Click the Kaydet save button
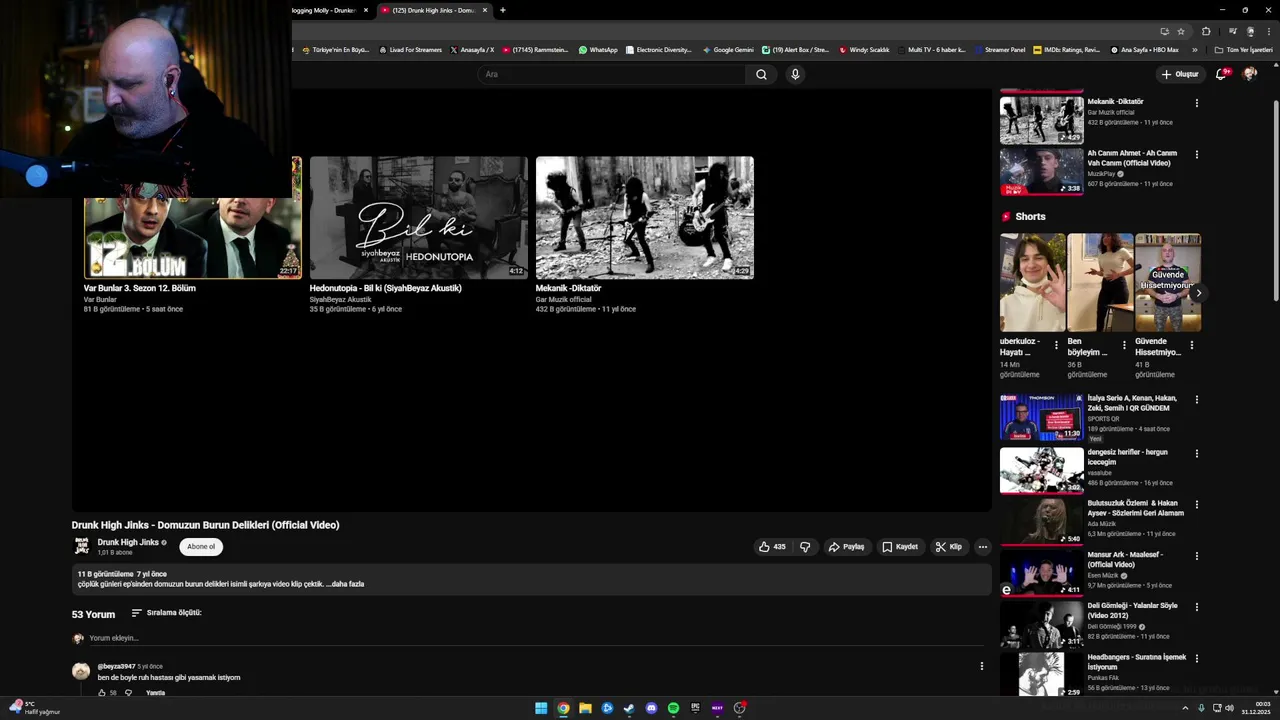This screenshot has width=1280, height=720. pos(900,547)
